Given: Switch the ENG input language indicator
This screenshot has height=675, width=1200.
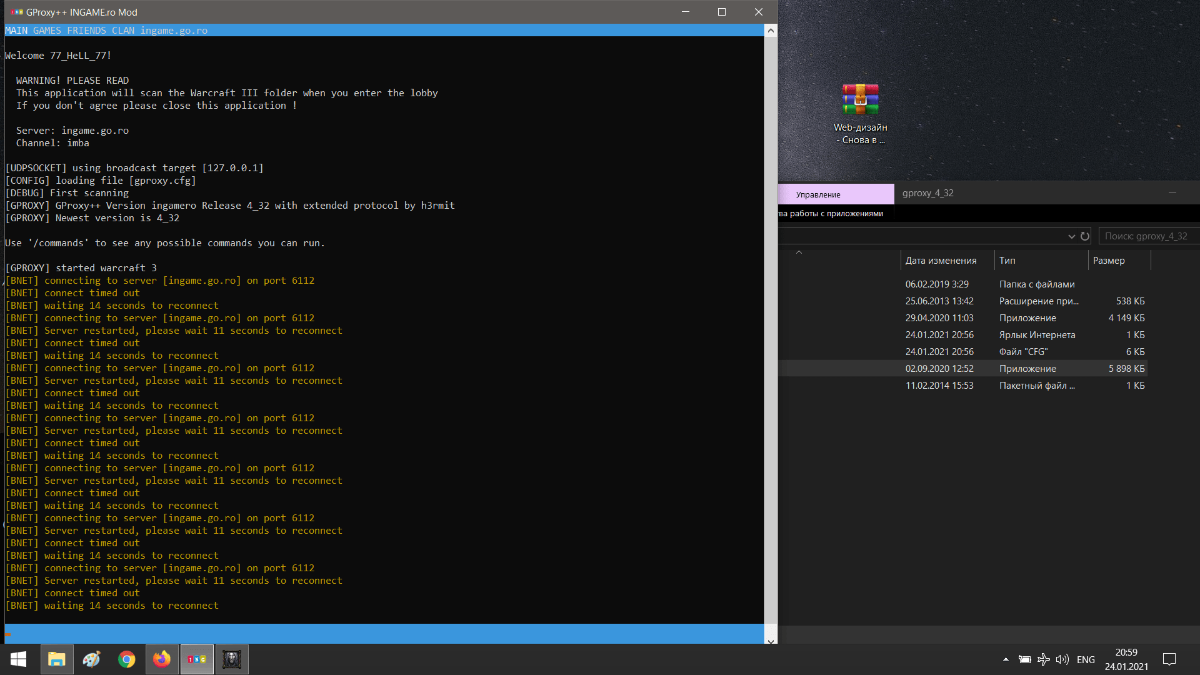Looking at the screenshot, I should (1085, 660).
